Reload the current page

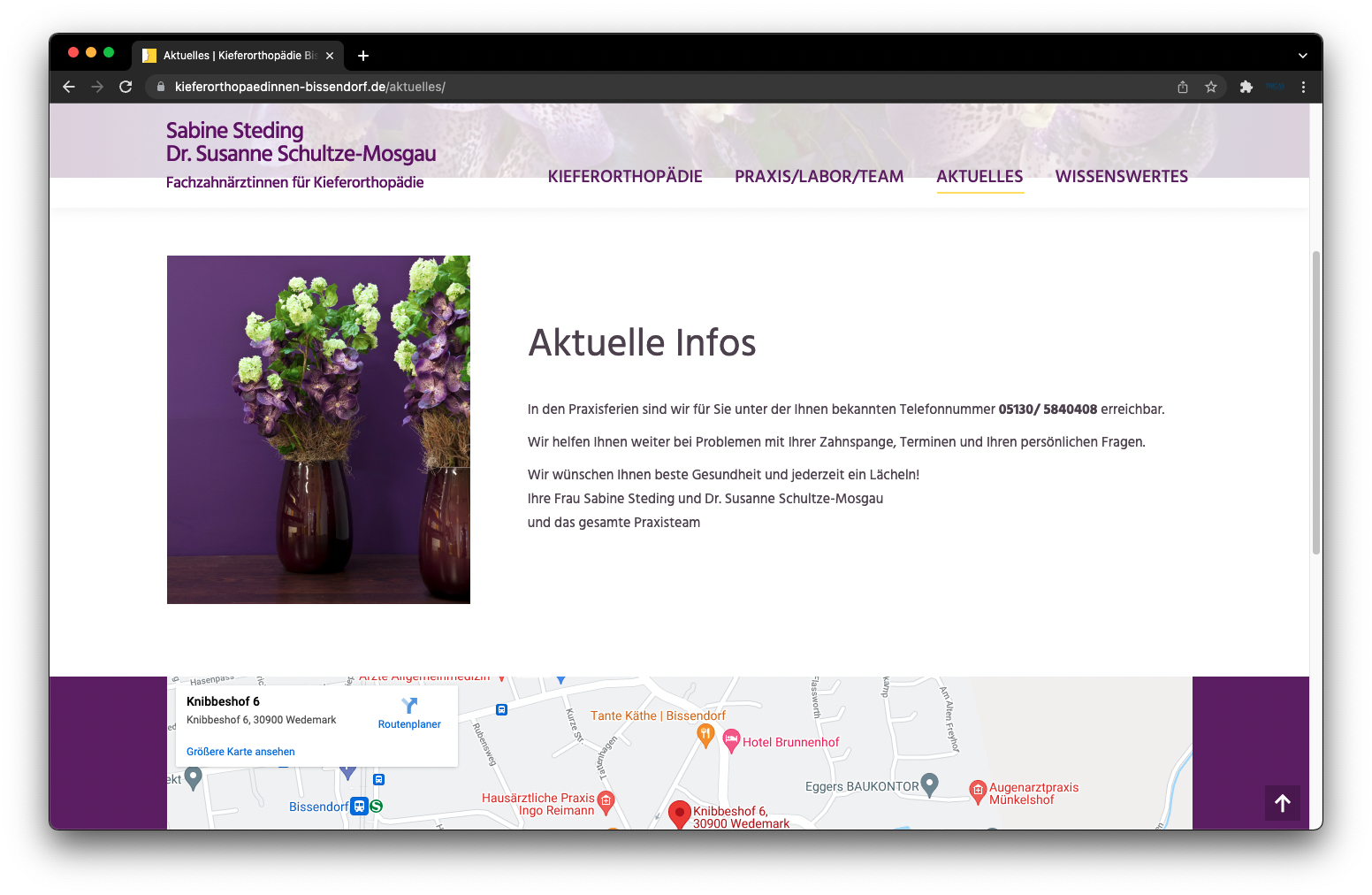[126, 87]
